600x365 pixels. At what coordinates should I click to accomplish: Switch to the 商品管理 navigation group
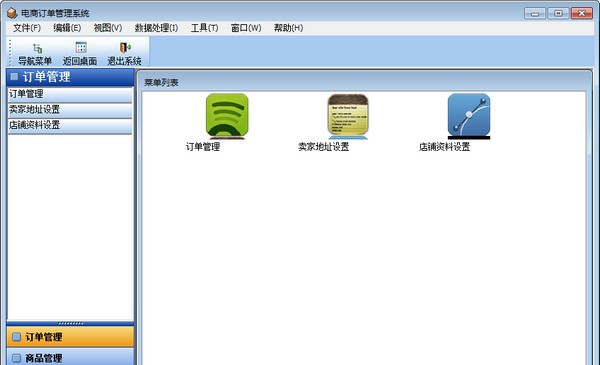(x=70, y=357)
